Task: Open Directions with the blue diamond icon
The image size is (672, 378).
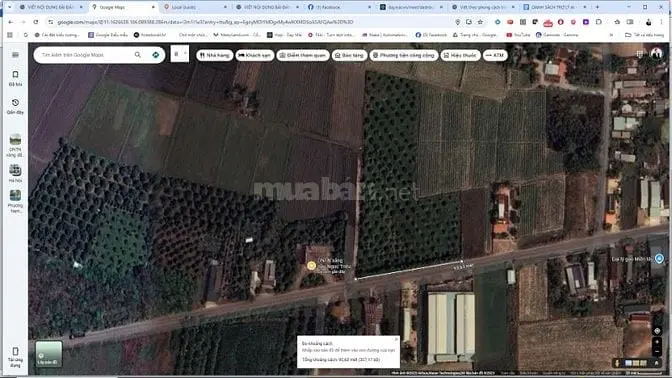Action: click(x=156, y=55)
